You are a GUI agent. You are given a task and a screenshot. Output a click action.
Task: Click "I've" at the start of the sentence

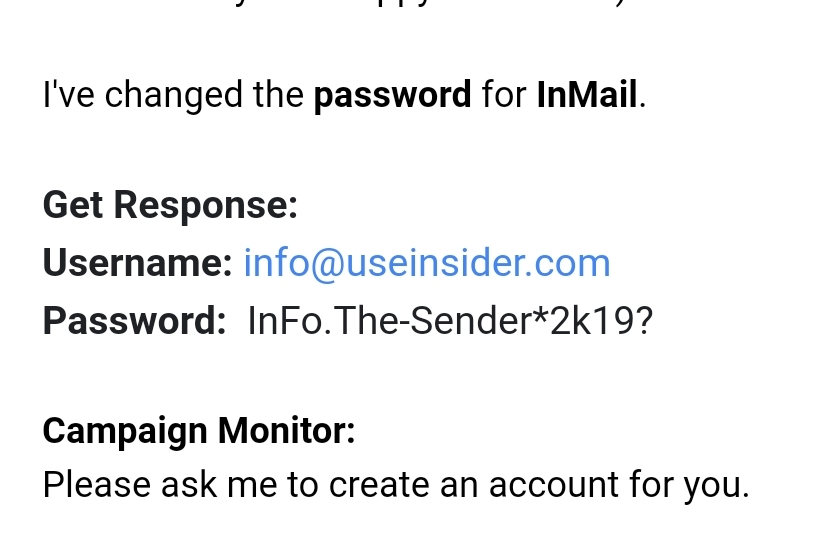[67, 95]
